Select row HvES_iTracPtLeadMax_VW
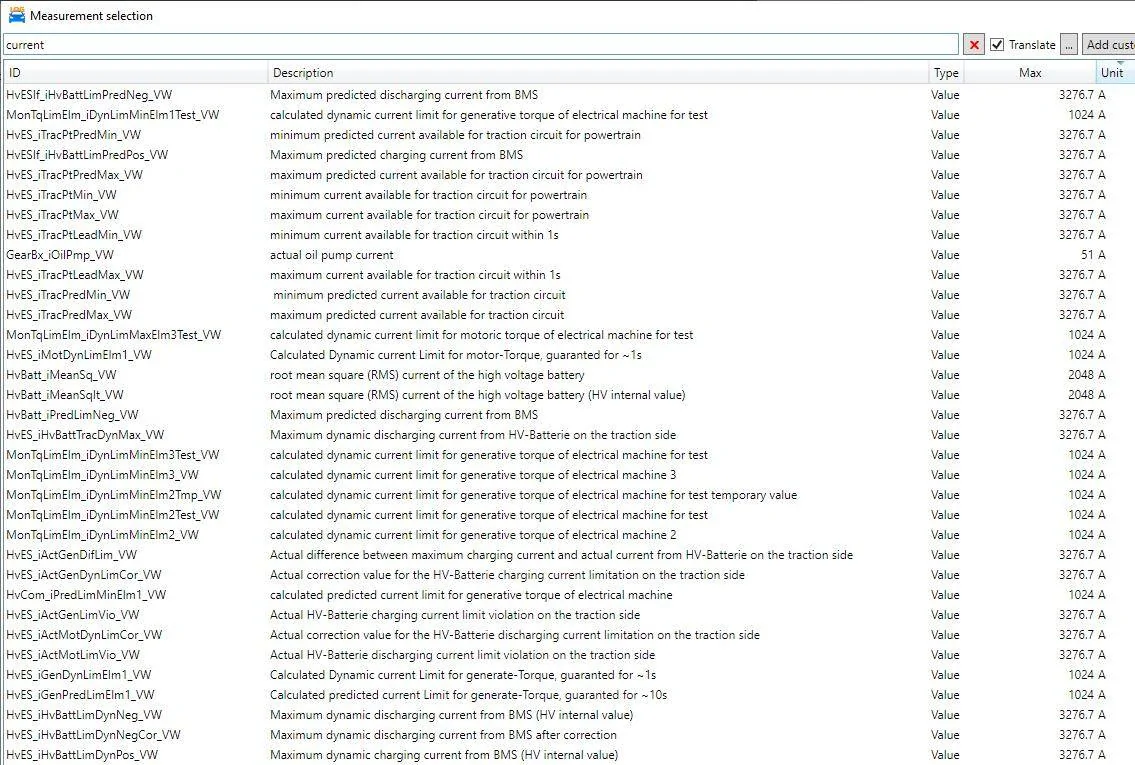 (x=568, y=275)
